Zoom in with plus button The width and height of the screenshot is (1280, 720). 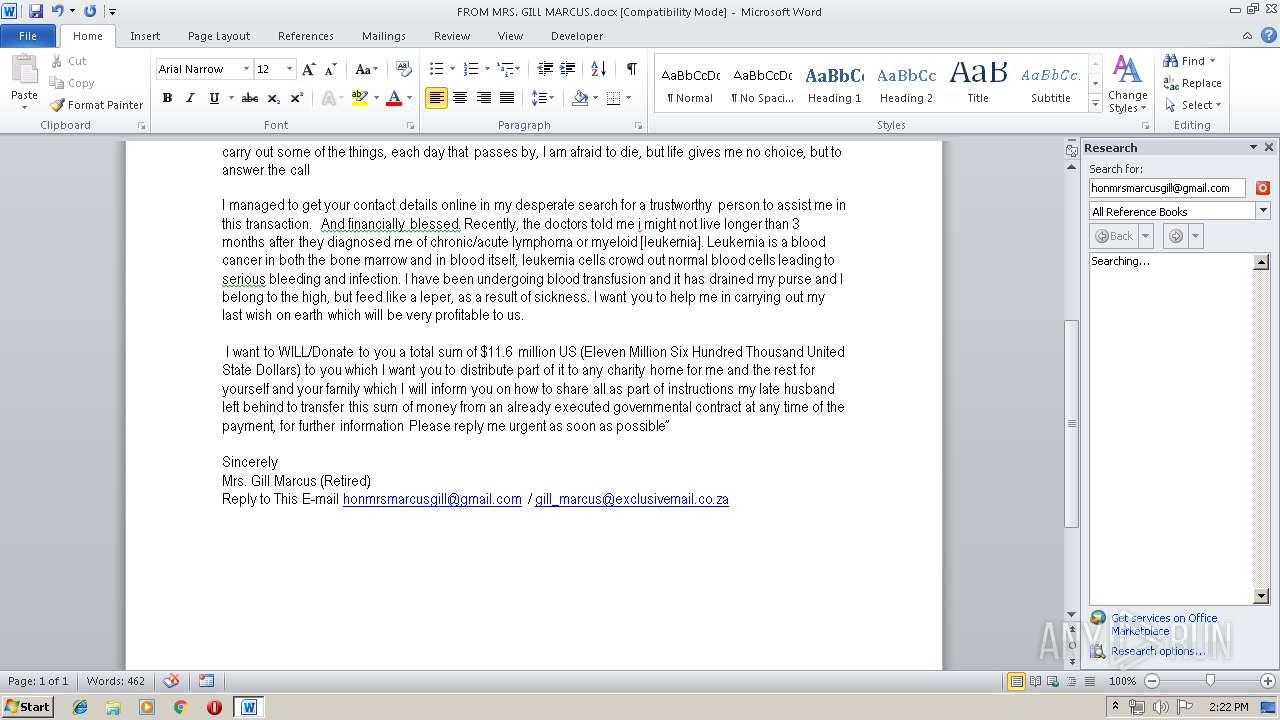(1268, 681)
